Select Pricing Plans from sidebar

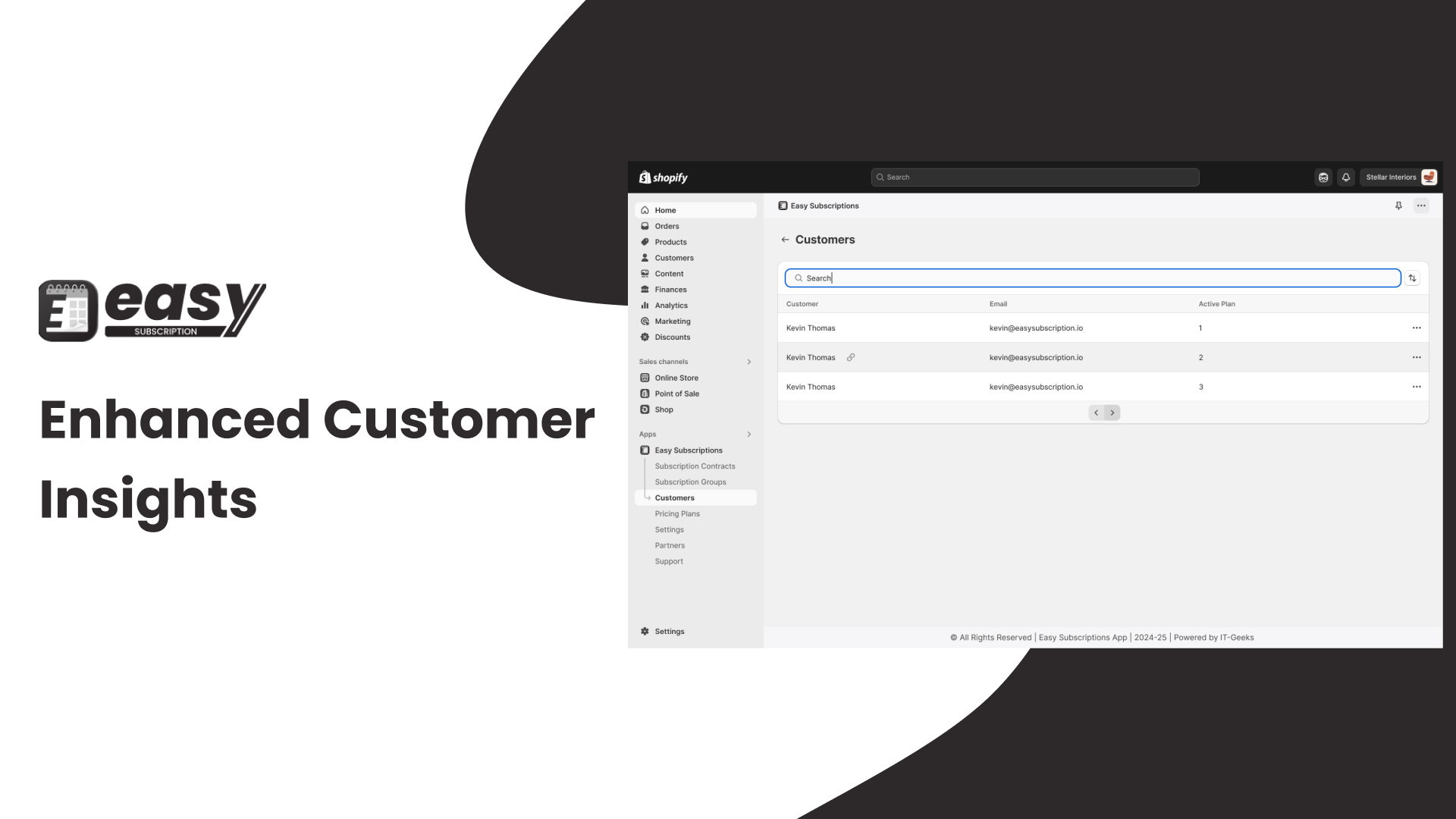tap(677, 513)
